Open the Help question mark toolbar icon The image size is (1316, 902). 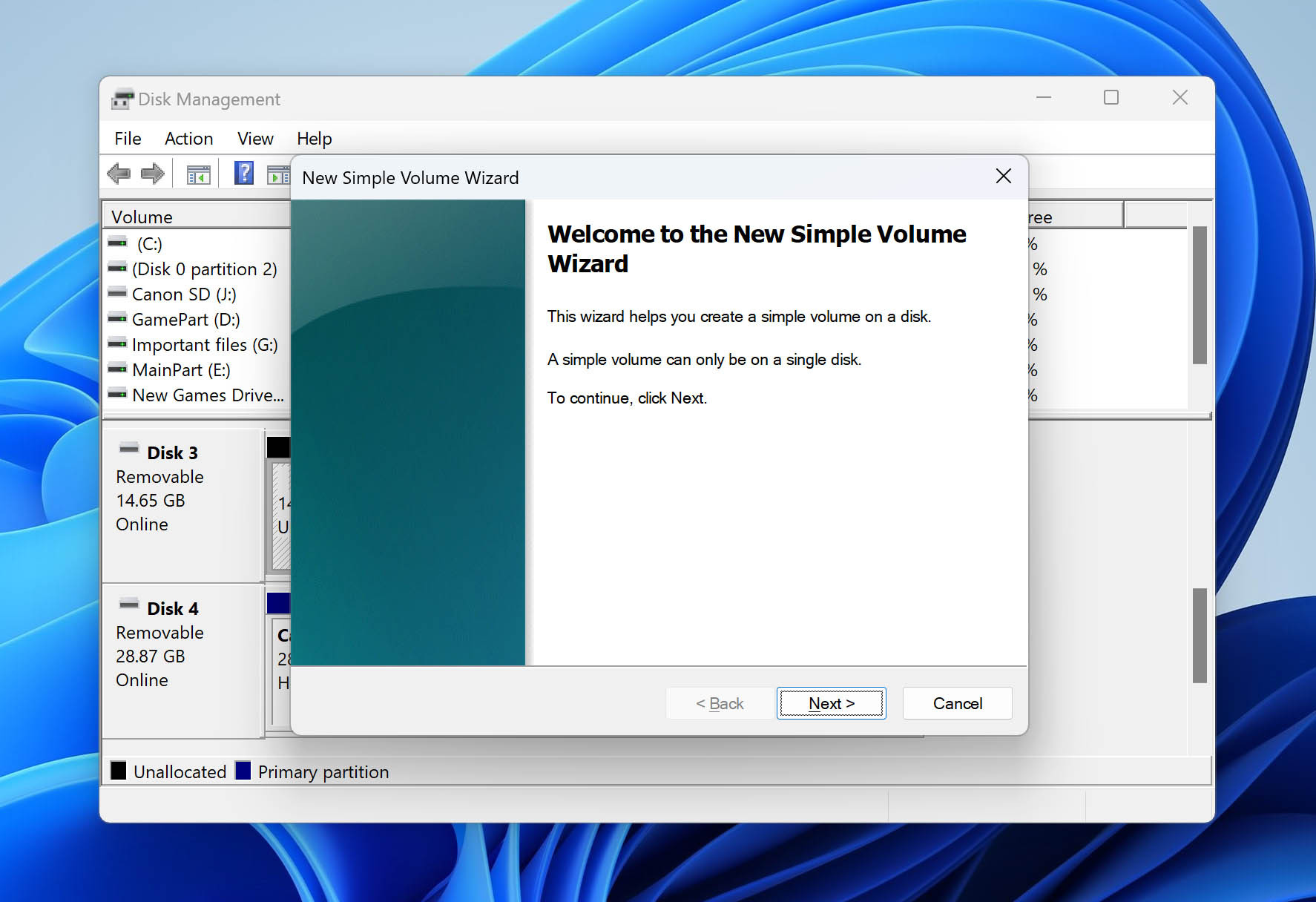click(244, 173)
